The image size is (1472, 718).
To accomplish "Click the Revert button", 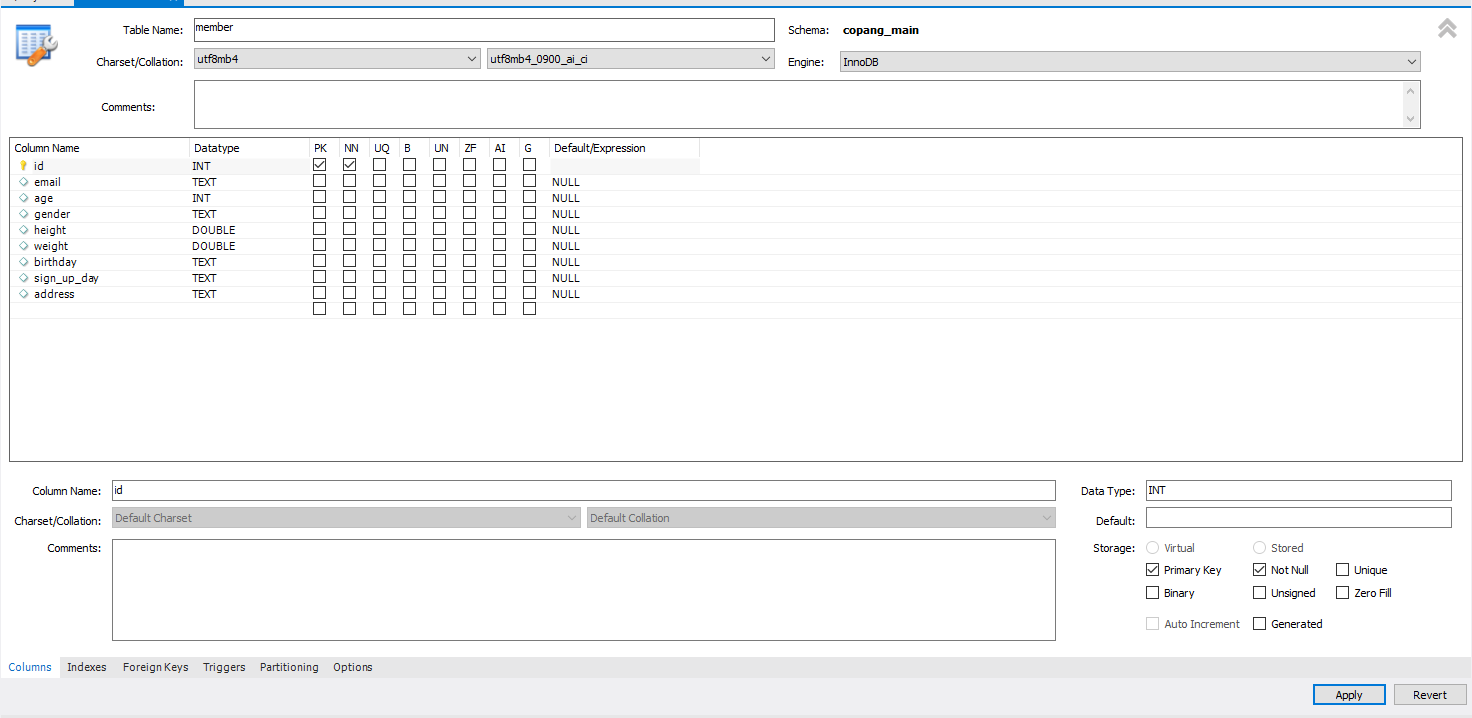I will [1430, 694].
